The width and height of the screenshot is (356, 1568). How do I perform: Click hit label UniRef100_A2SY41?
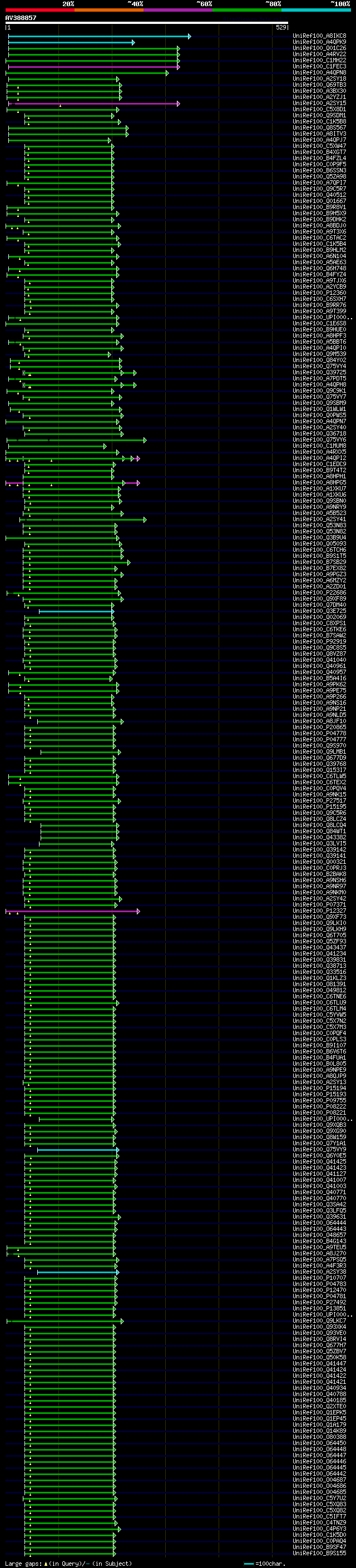point(319,519)
